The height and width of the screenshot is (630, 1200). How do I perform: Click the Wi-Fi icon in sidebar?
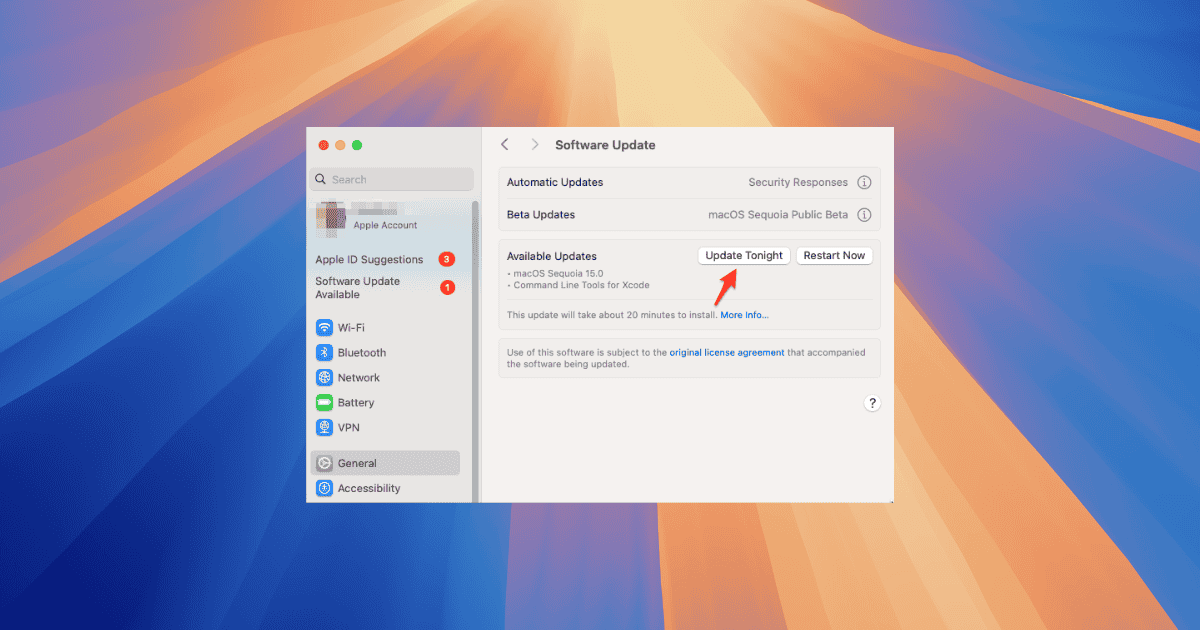[x=324, y=328]
